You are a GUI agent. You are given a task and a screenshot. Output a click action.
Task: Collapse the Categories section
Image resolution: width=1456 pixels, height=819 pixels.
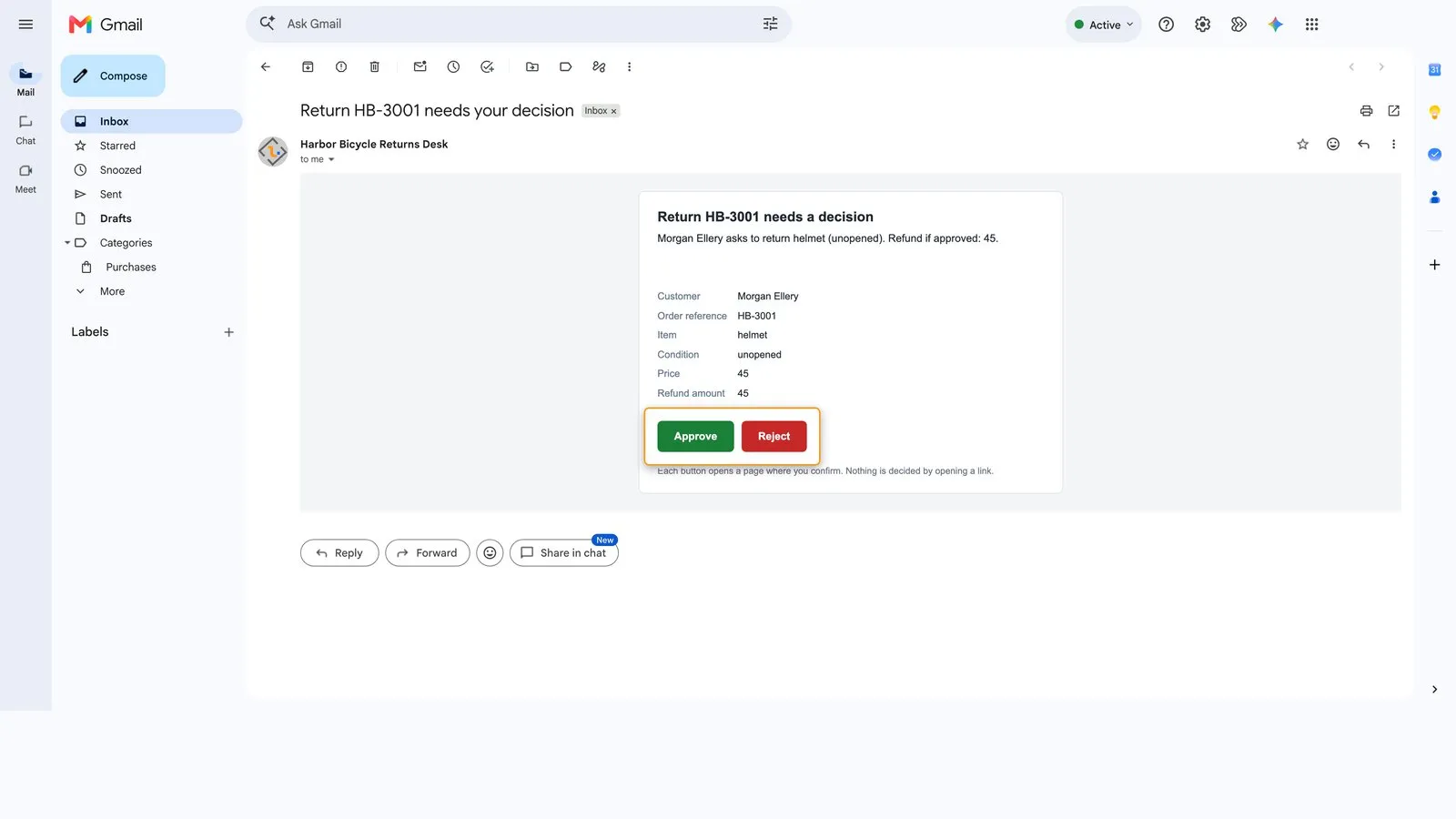(x=67, y=243)
